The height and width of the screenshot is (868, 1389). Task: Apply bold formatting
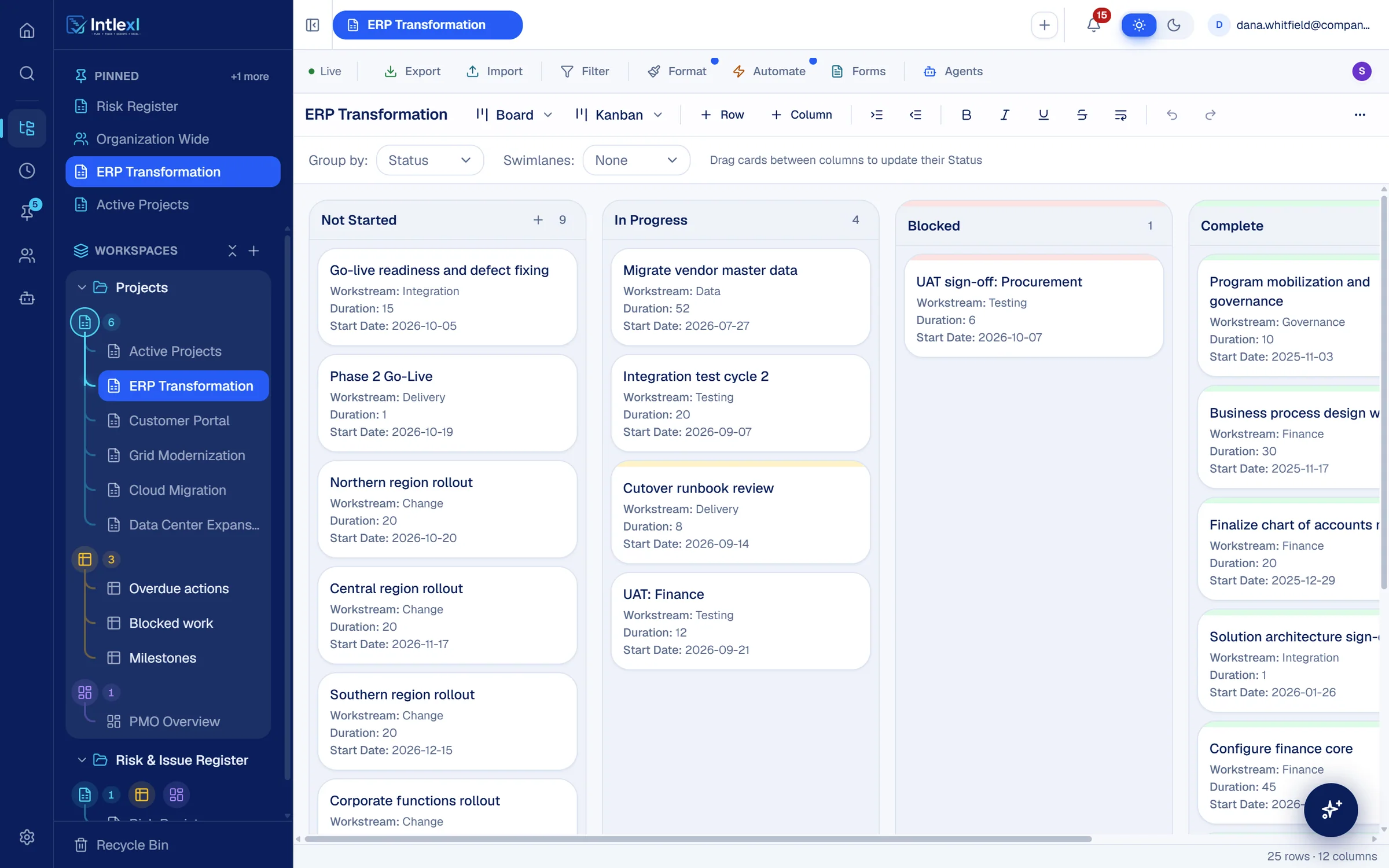966,115
